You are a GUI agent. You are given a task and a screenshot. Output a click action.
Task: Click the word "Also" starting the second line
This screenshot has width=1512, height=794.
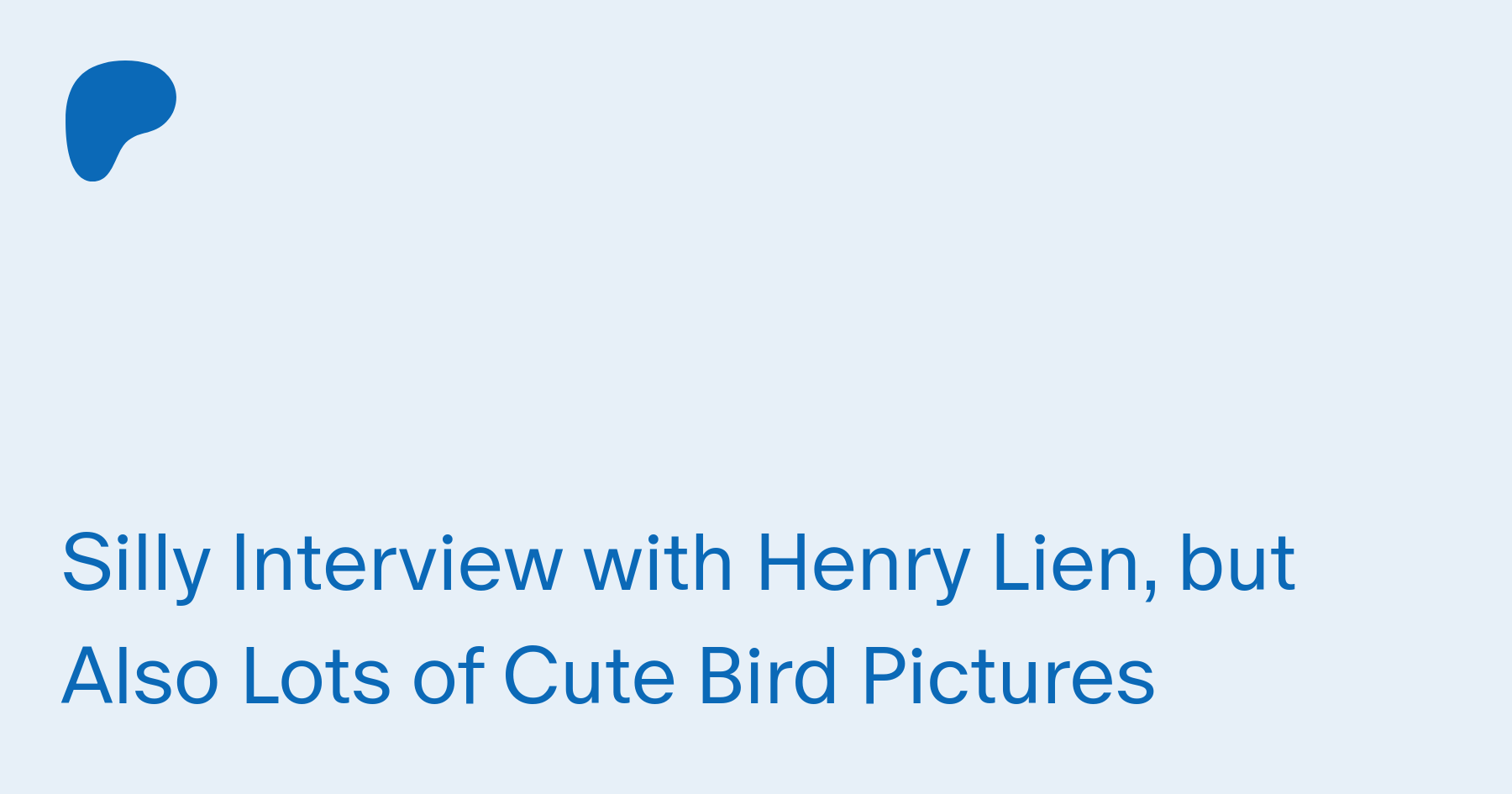[140, 676]
